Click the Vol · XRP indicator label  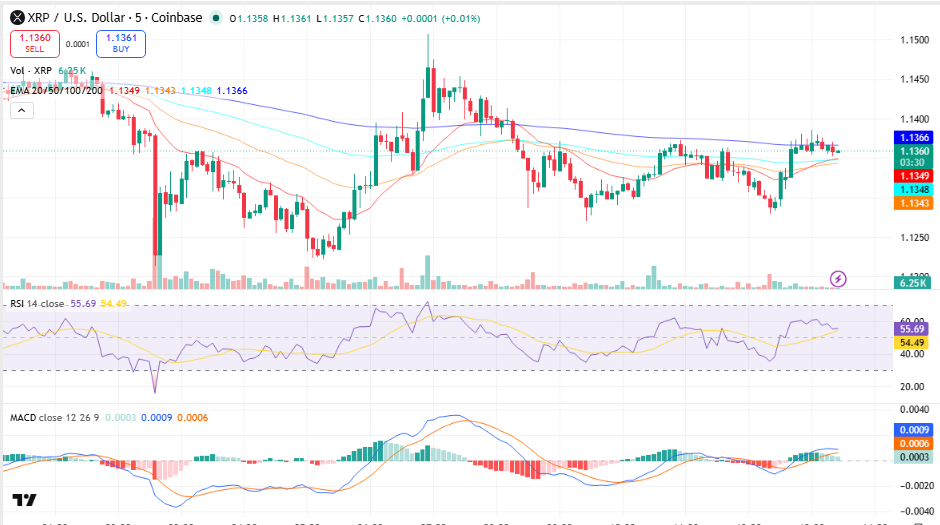coord(31,71)
